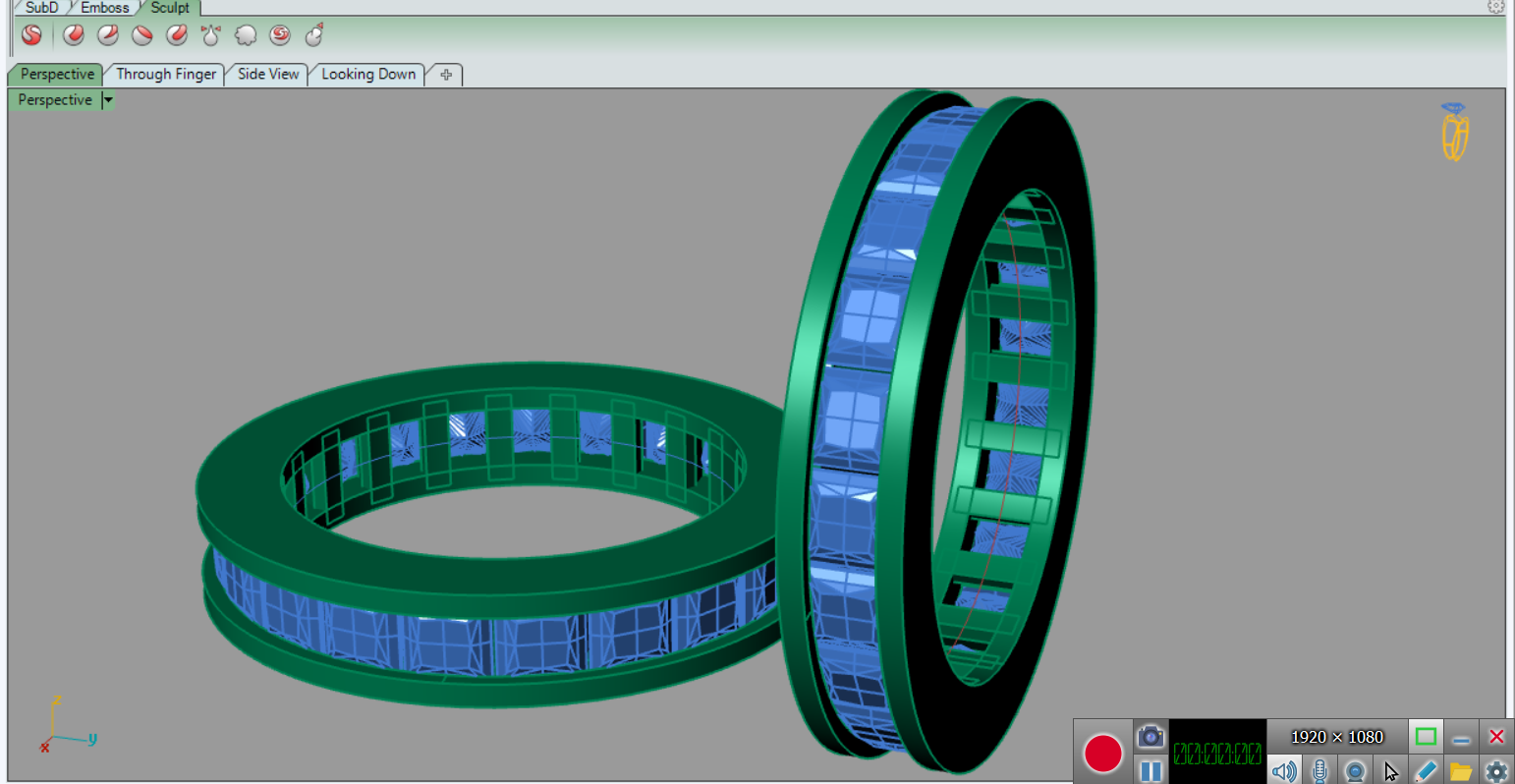Toggle system speaker audio recording
Screen dimensions: 1515x784
coord(1283,771)
